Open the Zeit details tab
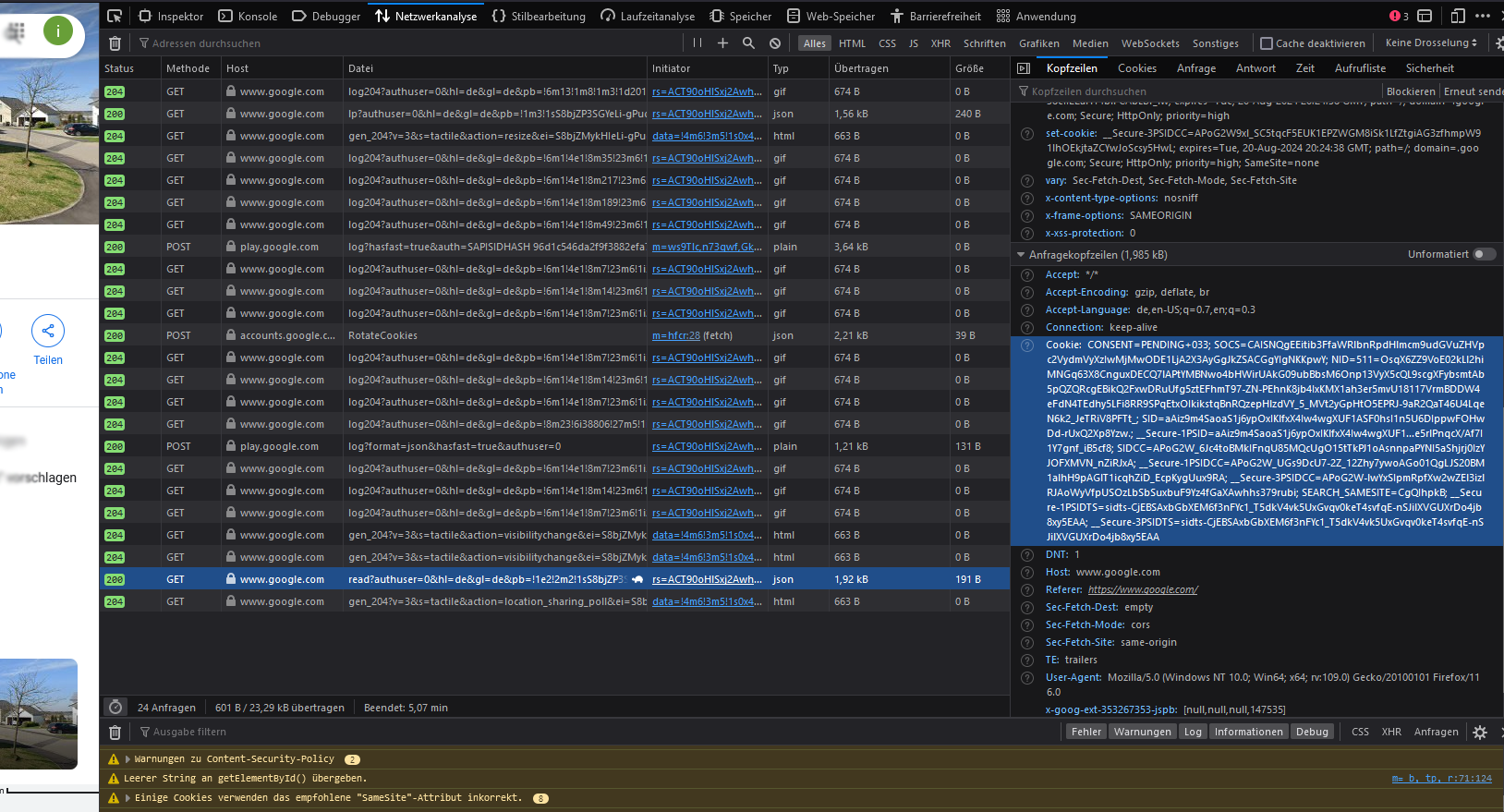The image size is (1504, 812). tap(1304, 68)
